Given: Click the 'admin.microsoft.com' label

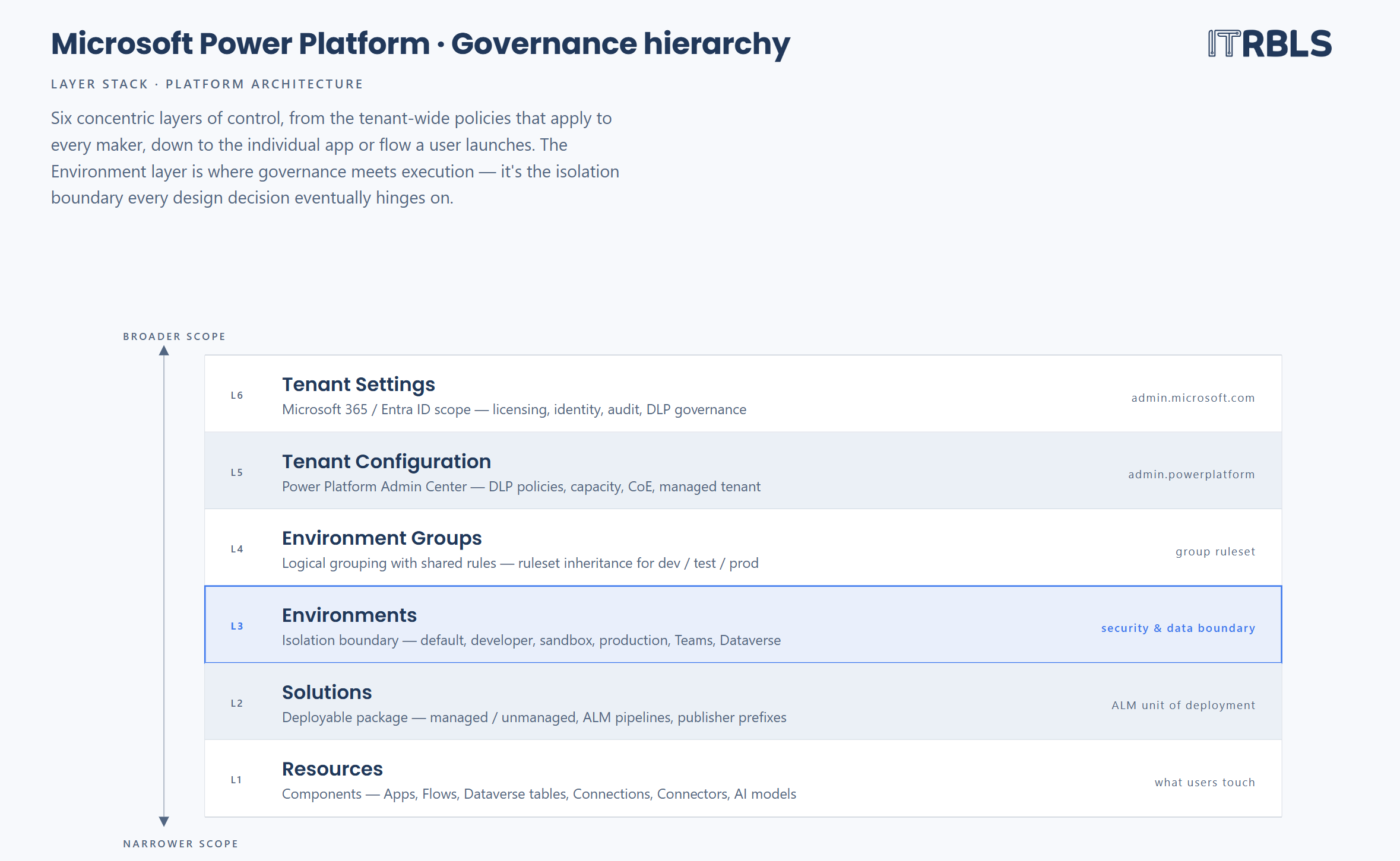Looking at the screenshot, I should (x=1193, y=398).
